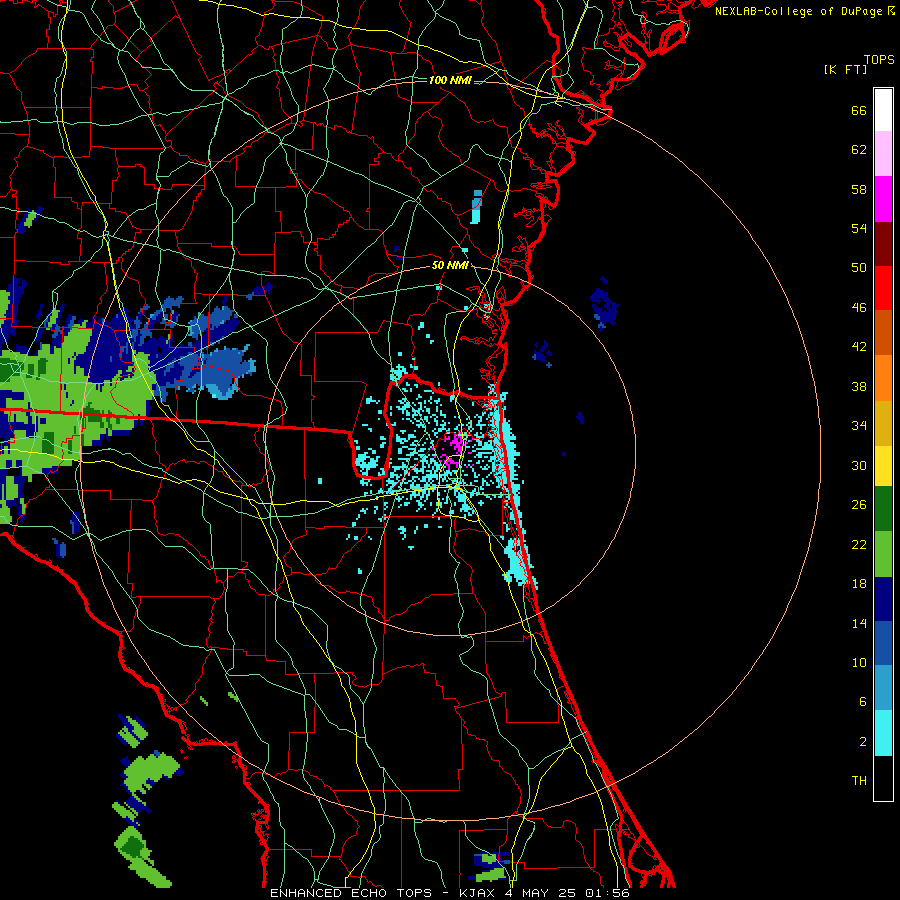Image resolution: width=900 pixels, height=900 pixels.
Task: Click the yellow legend swatch
Action: [883, 465]
